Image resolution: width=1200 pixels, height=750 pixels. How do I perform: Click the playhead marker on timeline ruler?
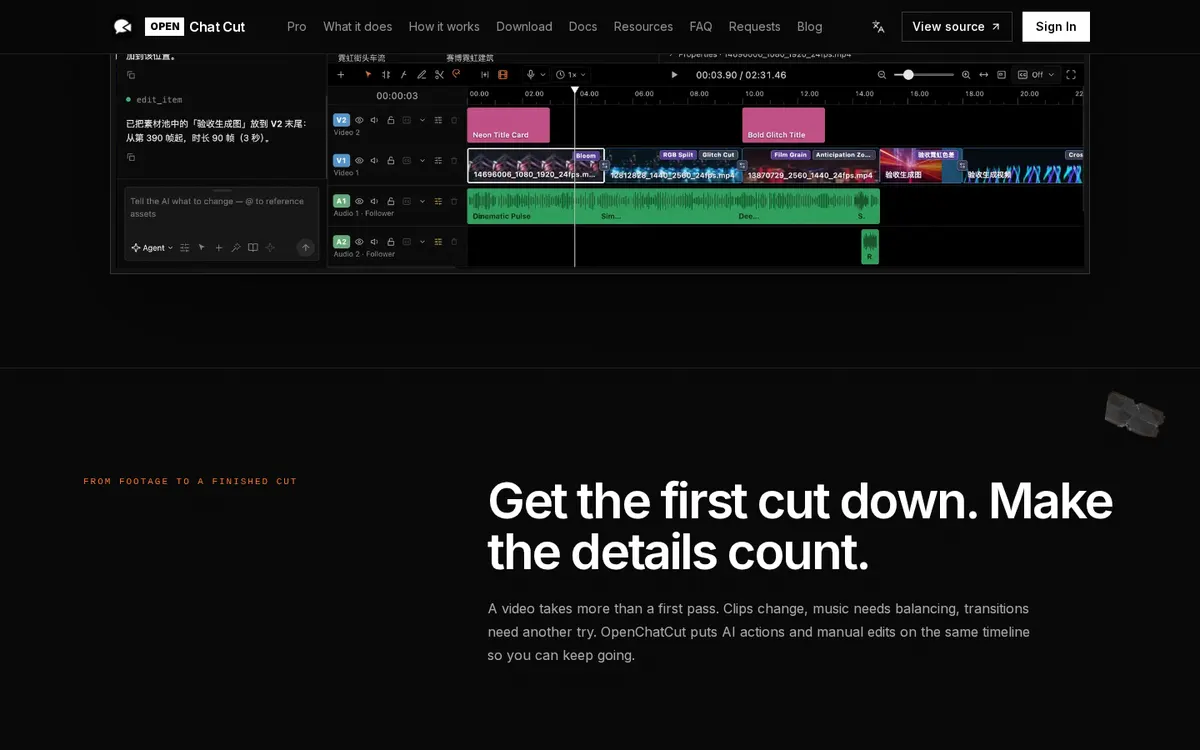tap(574, 90)
